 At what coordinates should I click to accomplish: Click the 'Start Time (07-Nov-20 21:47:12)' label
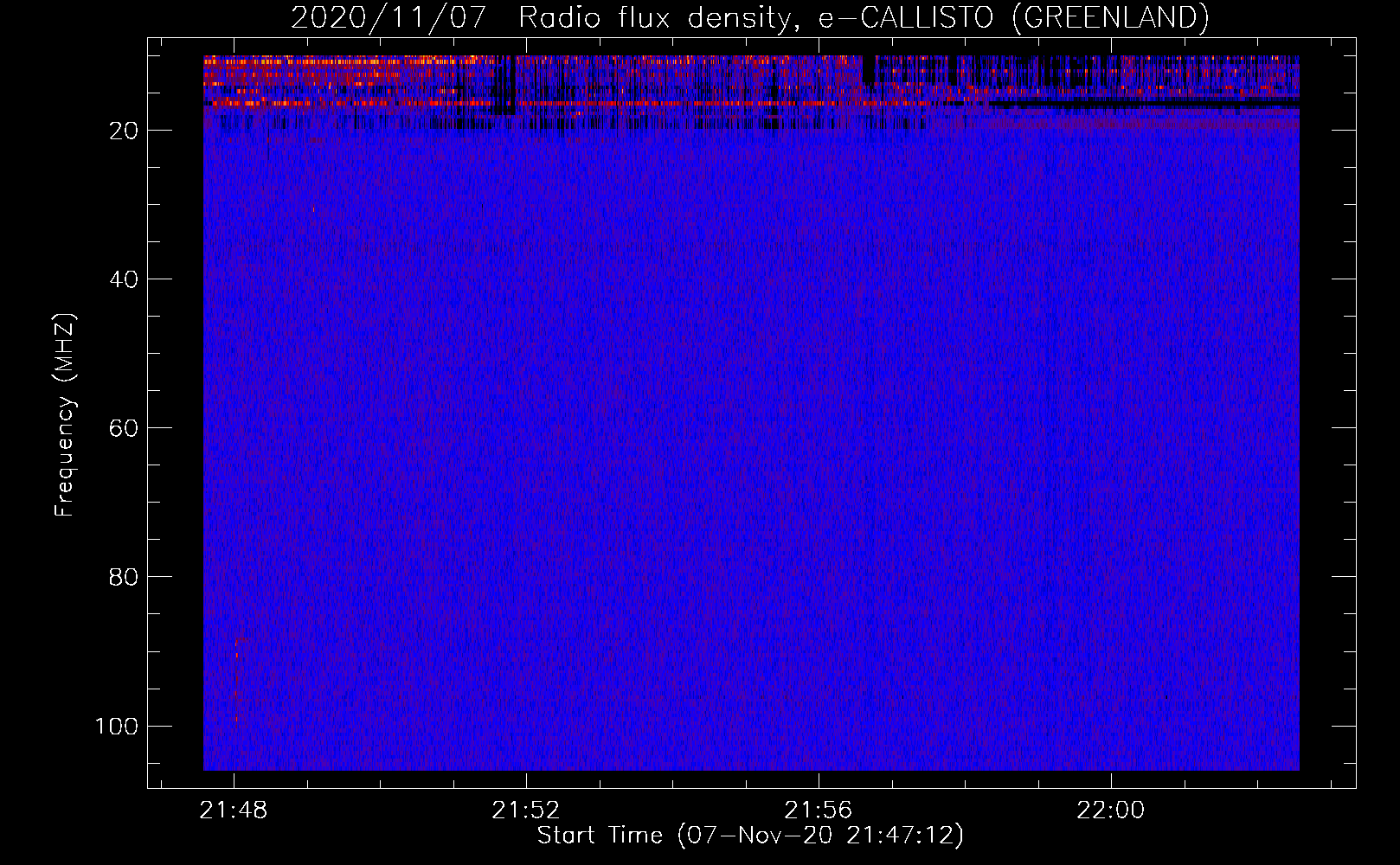point(750,836)
